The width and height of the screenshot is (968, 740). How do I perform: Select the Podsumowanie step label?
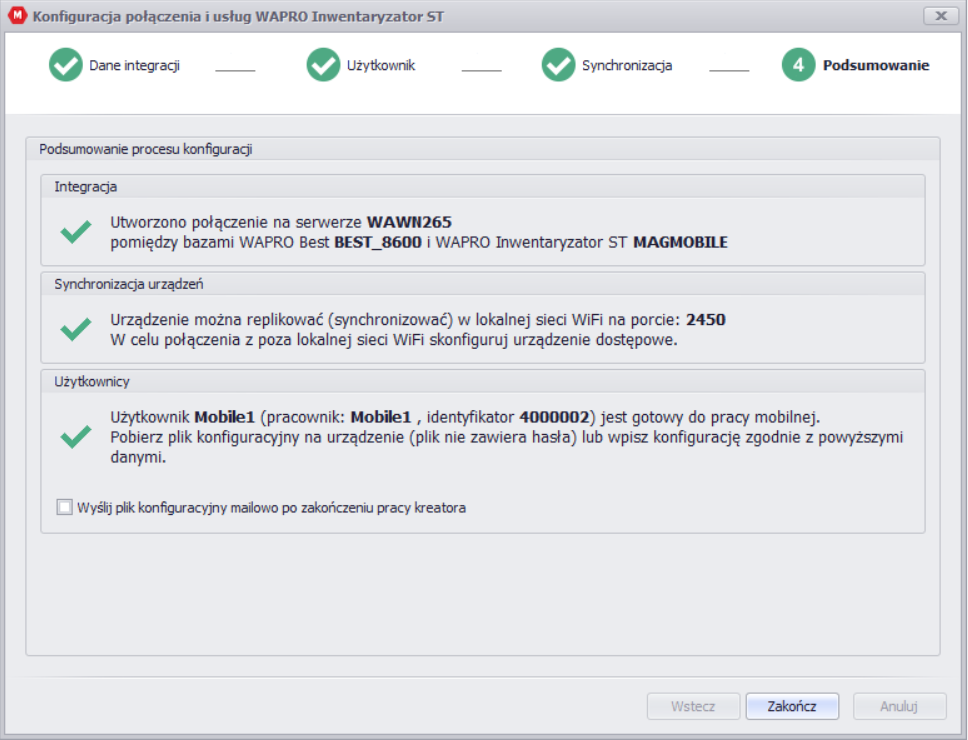pos(876,65)
